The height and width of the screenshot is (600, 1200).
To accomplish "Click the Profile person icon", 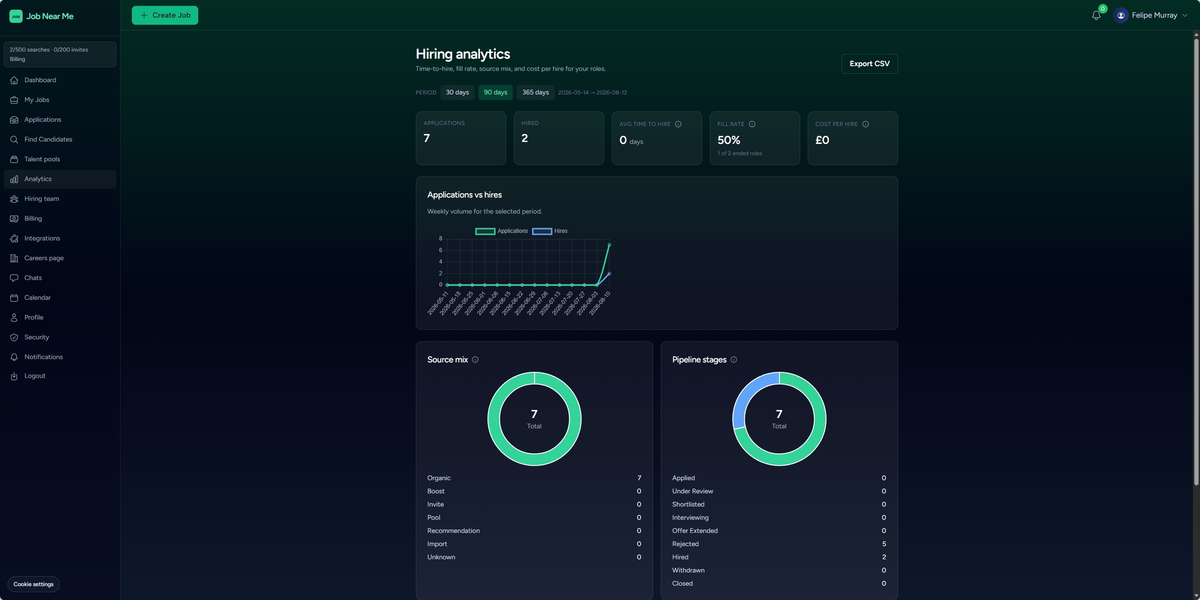I will (x=14, y=317).
